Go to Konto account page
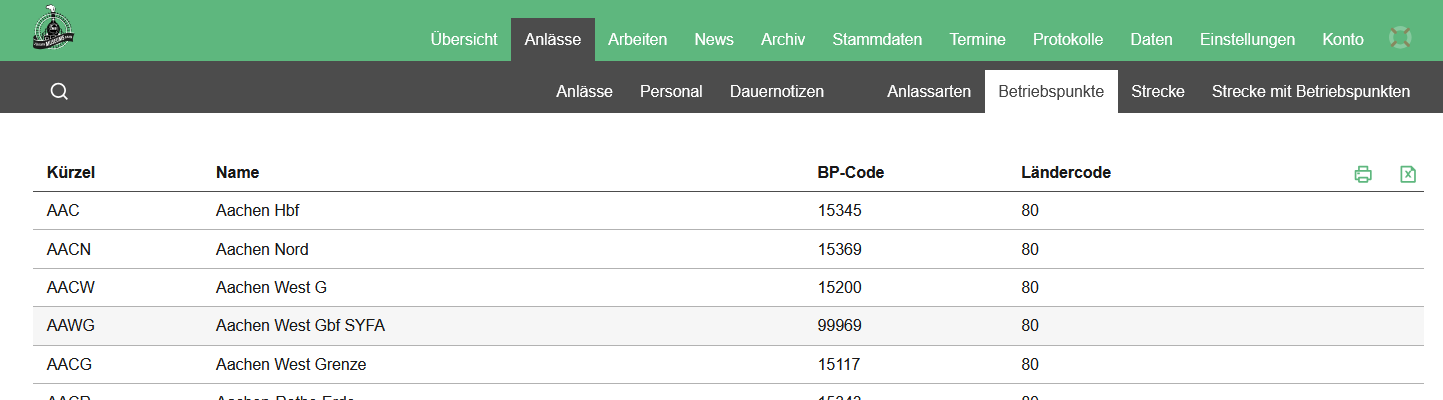Screen dimensions: 1443x400 click(x=1343, y=40)
